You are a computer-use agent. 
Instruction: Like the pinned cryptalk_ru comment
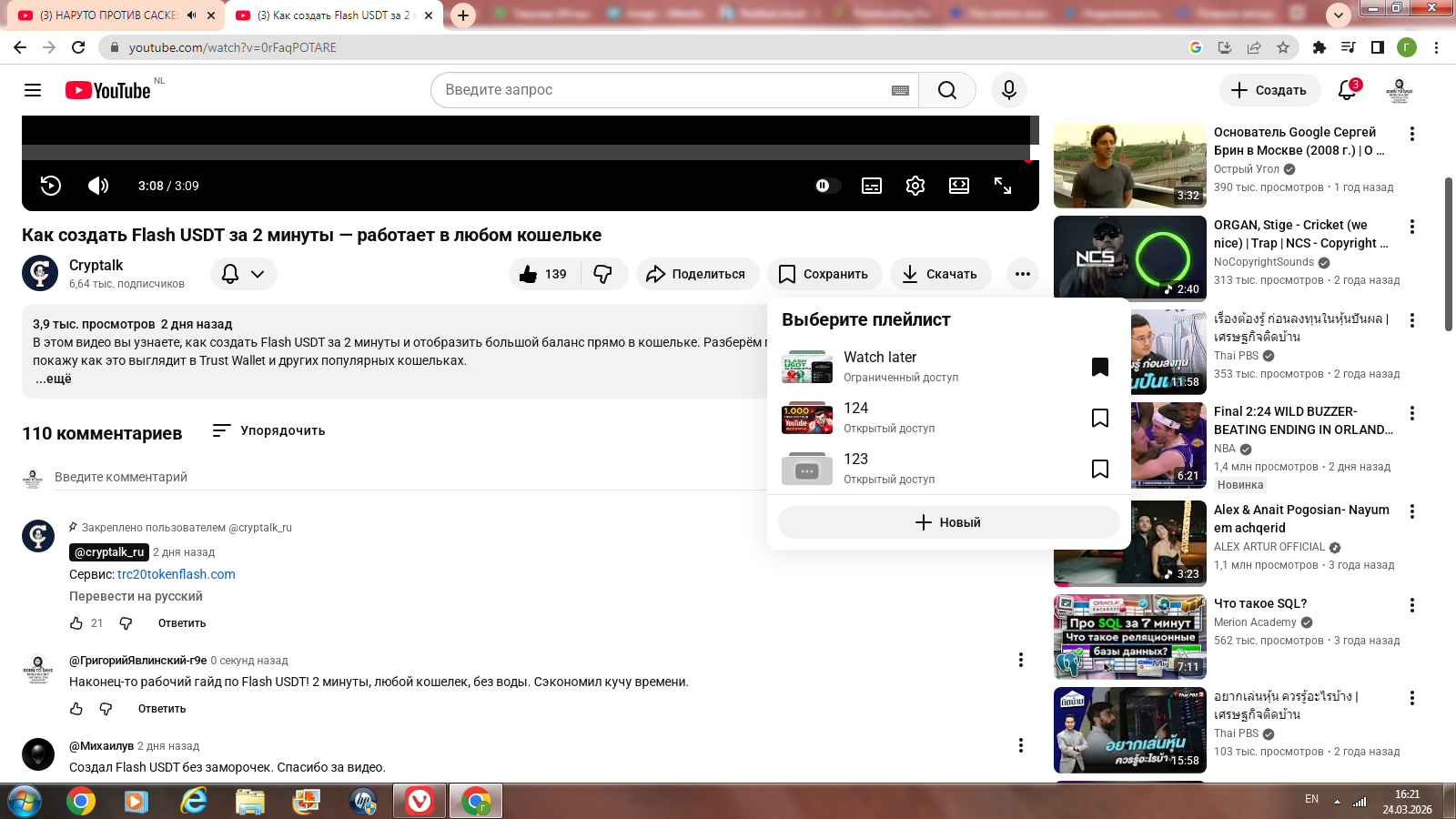tap(76, 623)
